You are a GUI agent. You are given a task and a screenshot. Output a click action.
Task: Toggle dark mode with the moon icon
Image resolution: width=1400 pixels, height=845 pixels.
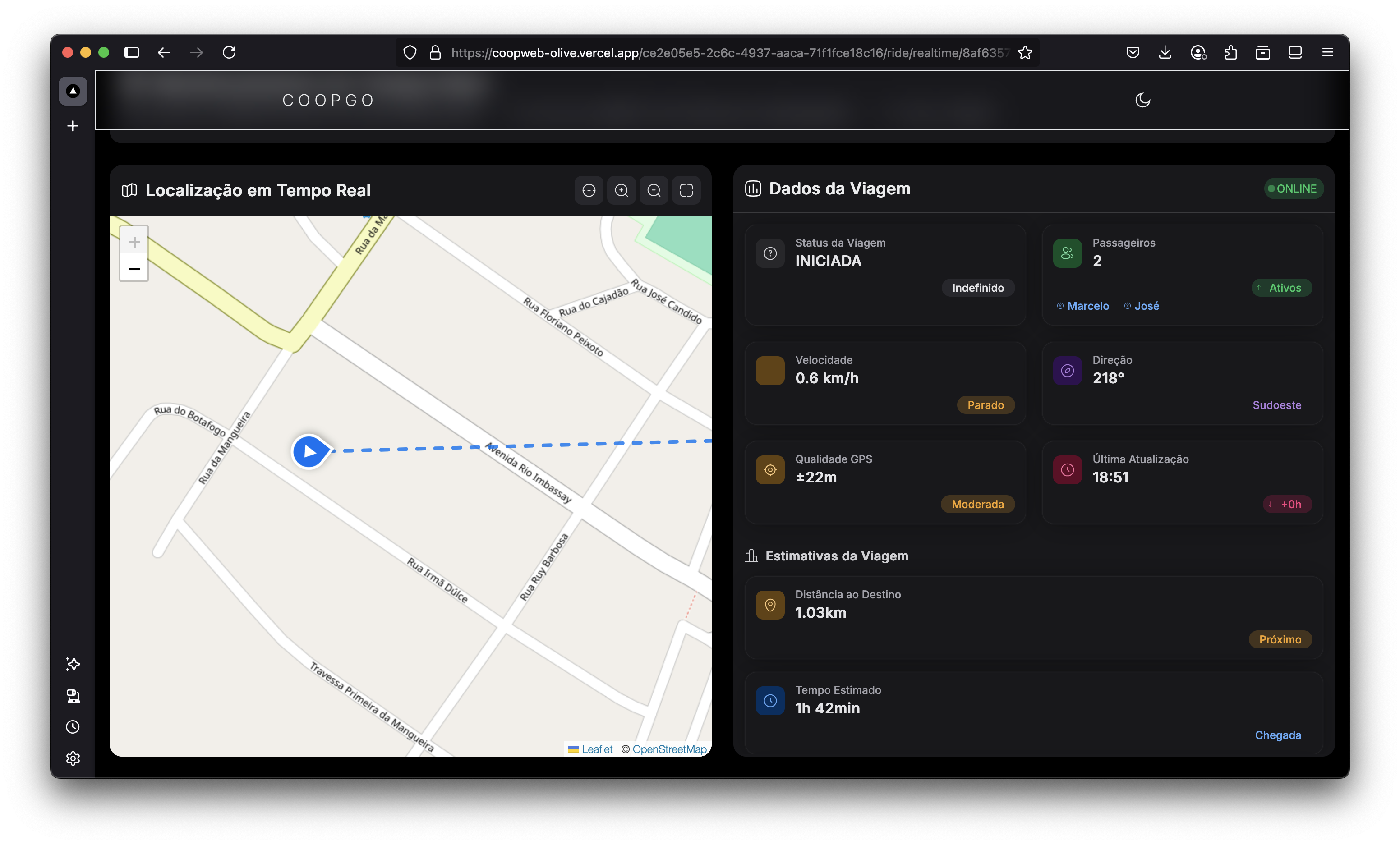pos(1142,100)
